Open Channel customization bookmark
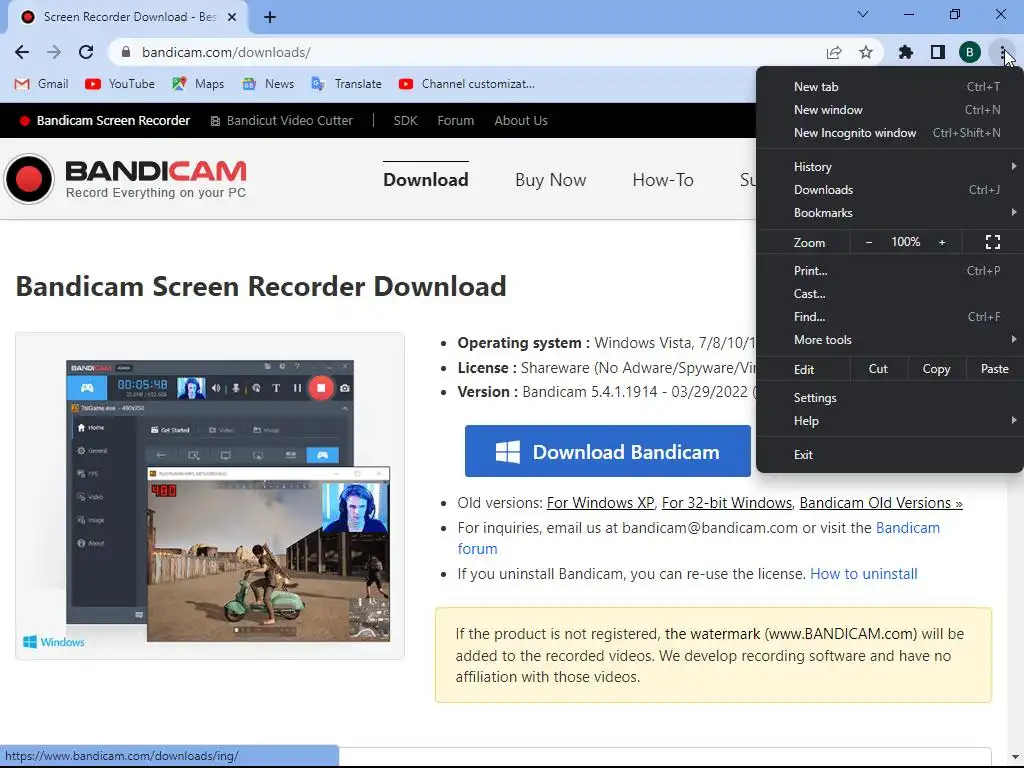The image size is (1024, 768). tap(467, 84)
